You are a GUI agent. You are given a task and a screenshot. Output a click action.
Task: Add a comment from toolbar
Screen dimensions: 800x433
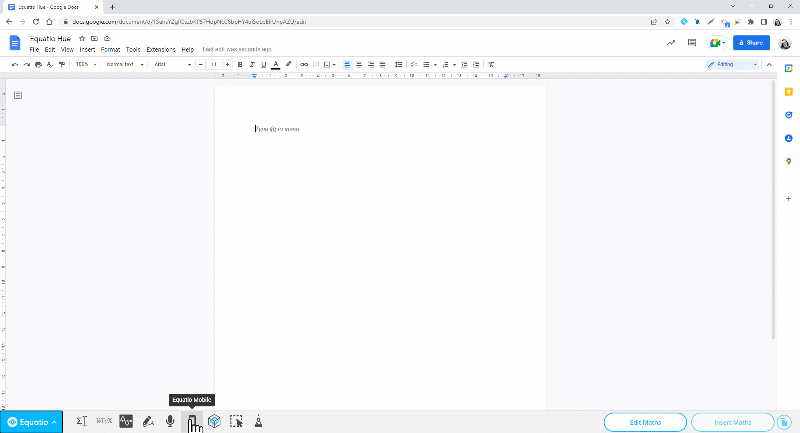click(316, 64)
